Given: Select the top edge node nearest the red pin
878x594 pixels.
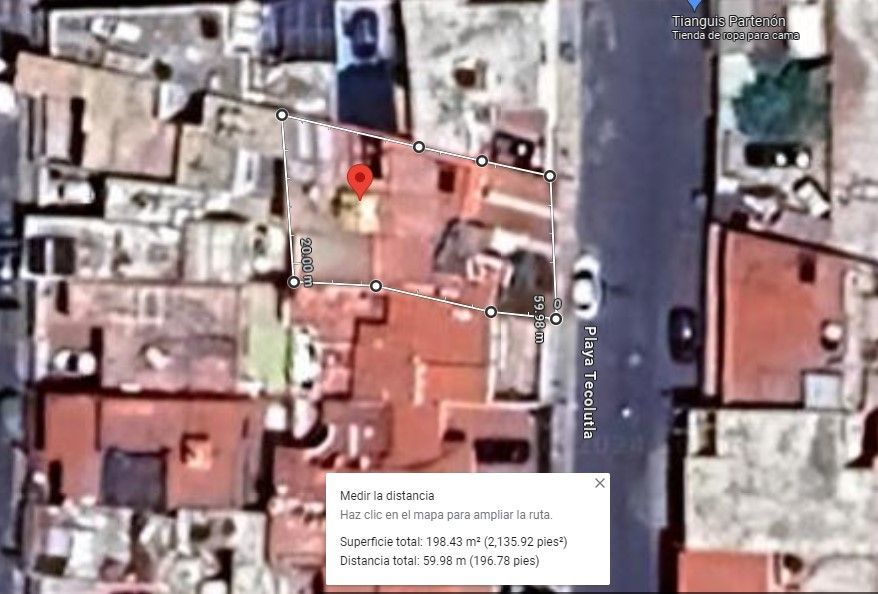Looking at the screenshot, I should [419, 147].
